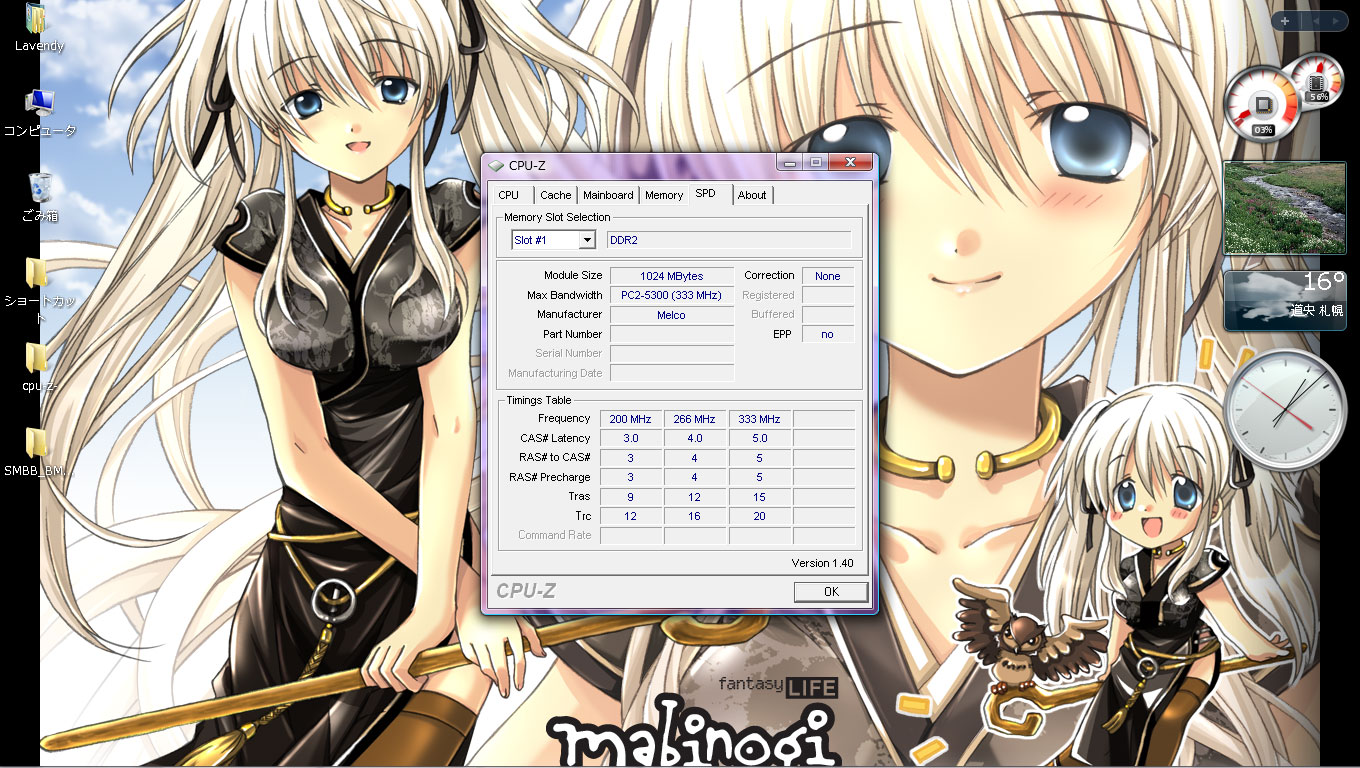Viewport: 1360px width, 768px height.
Task: Click the 266 MHz frequency cell
Action: (x=695, y=419)
